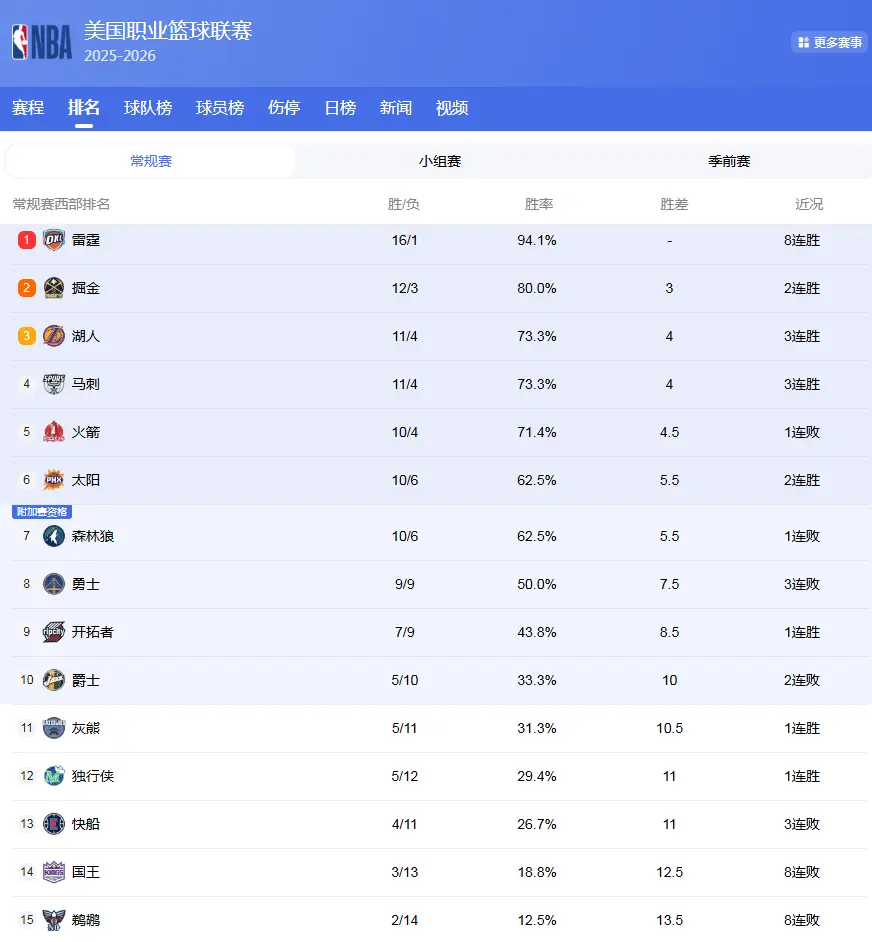Screen dimensions: 872x942
Task: Click the Warriors (勇士) team logo
Action: pos(54,584)
